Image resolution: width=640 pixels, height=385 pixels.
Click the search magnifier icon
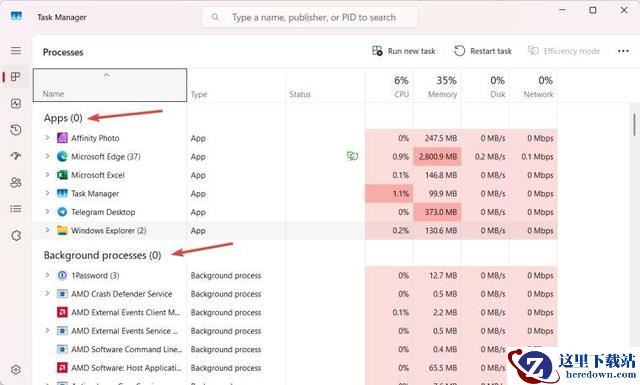[x=215, y=17]
